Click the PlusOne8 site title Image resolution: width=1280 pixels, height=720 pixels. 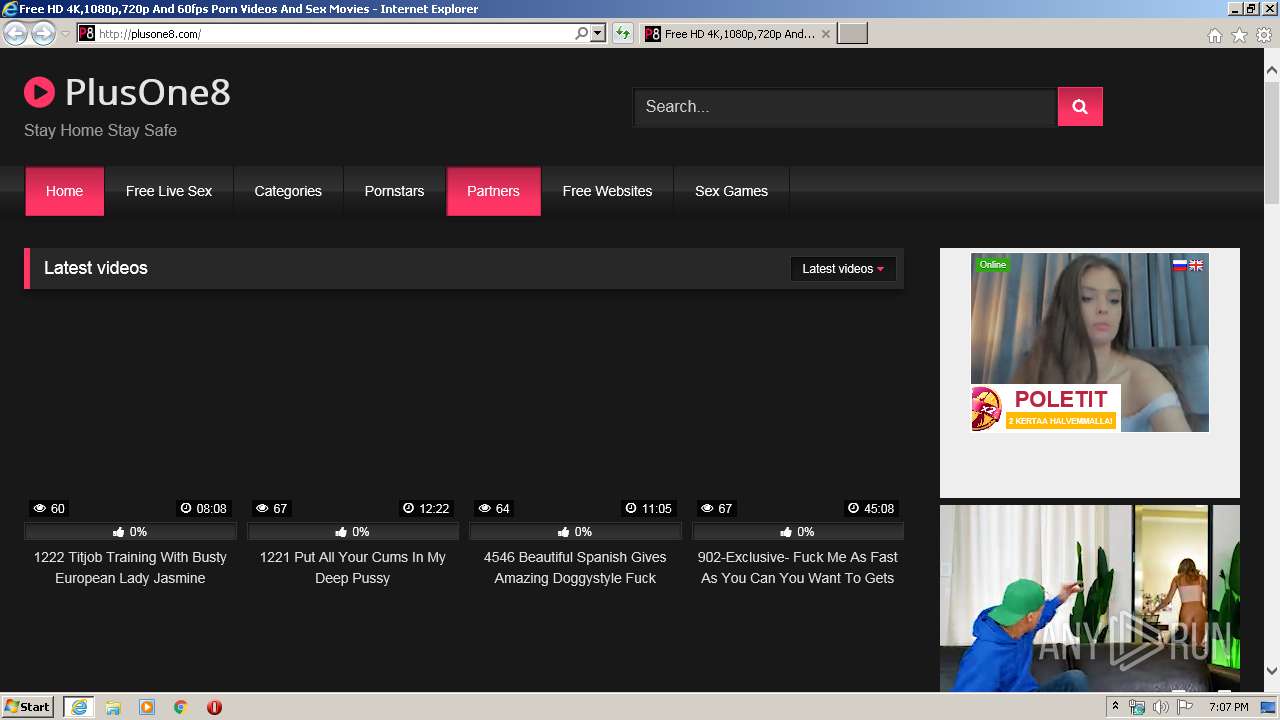point(148,92)
